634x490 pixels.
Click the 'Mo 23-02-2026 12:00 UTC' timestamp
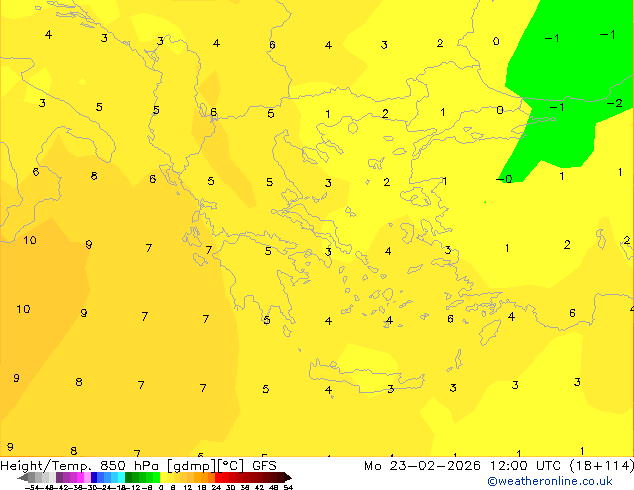tap(463, 466)
